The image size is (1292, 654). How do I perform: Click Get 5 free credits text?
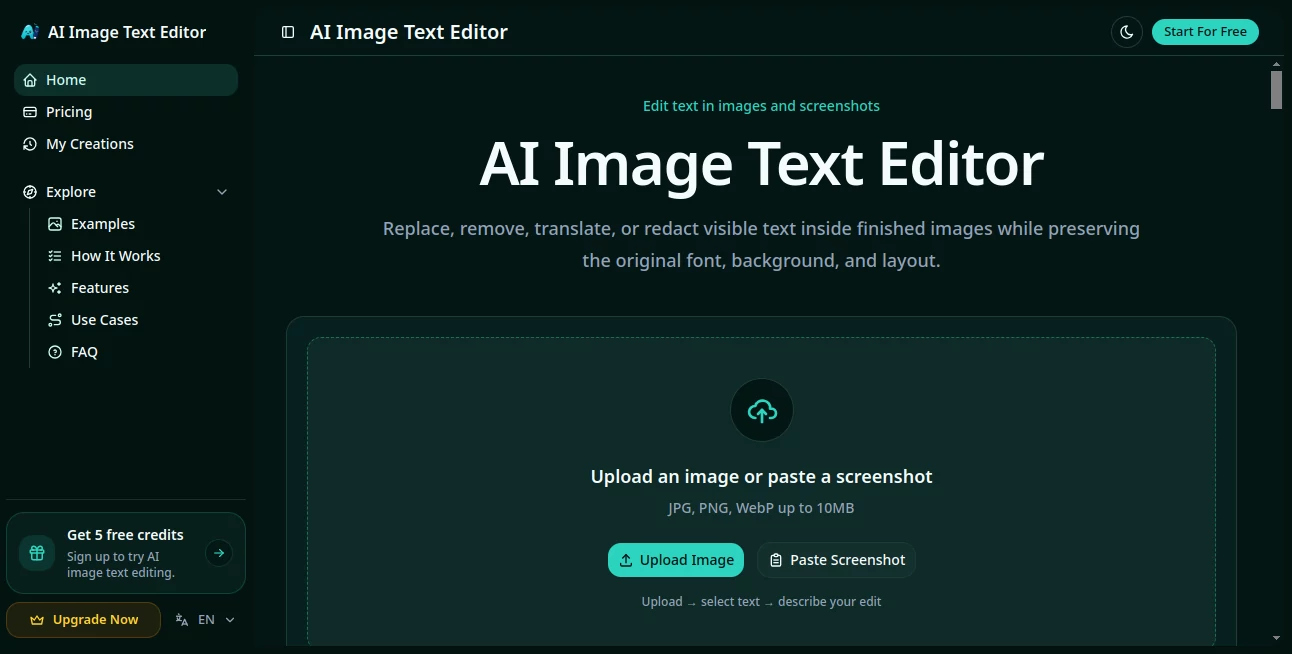[x=125, y=535]
